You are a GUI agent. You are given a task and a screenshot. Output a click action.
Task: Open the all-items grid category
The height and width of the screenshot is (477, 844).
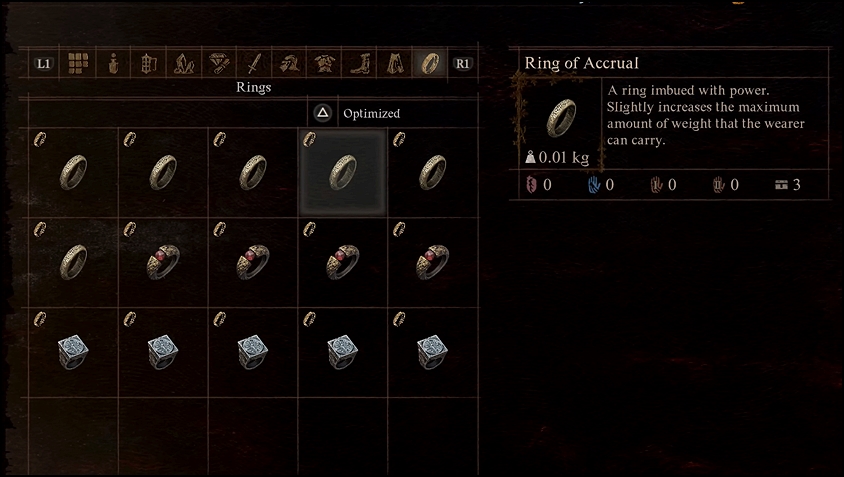coord(78,64)
